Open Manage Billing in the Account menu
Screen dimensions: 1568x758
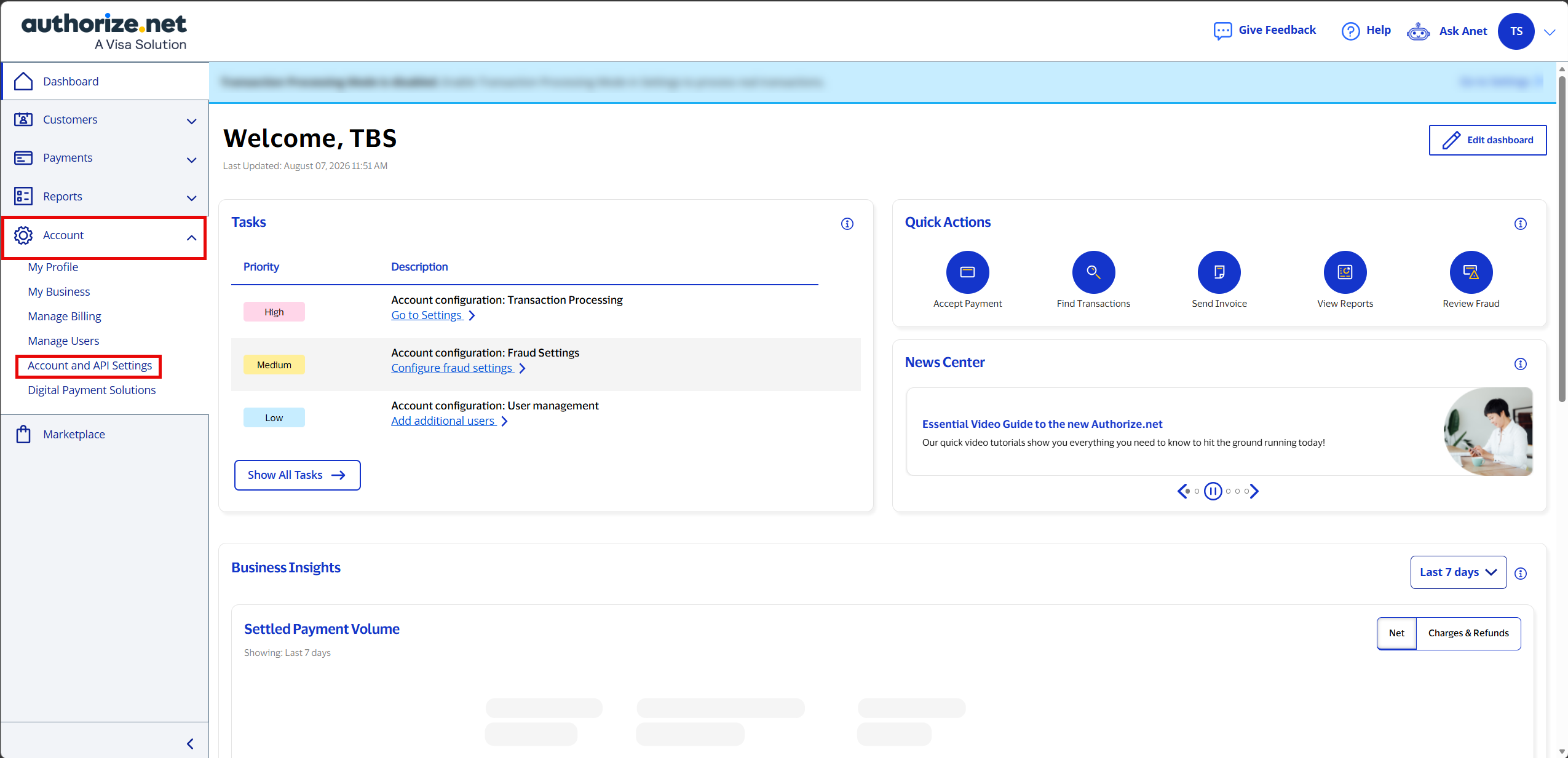(x=65, y=316)
